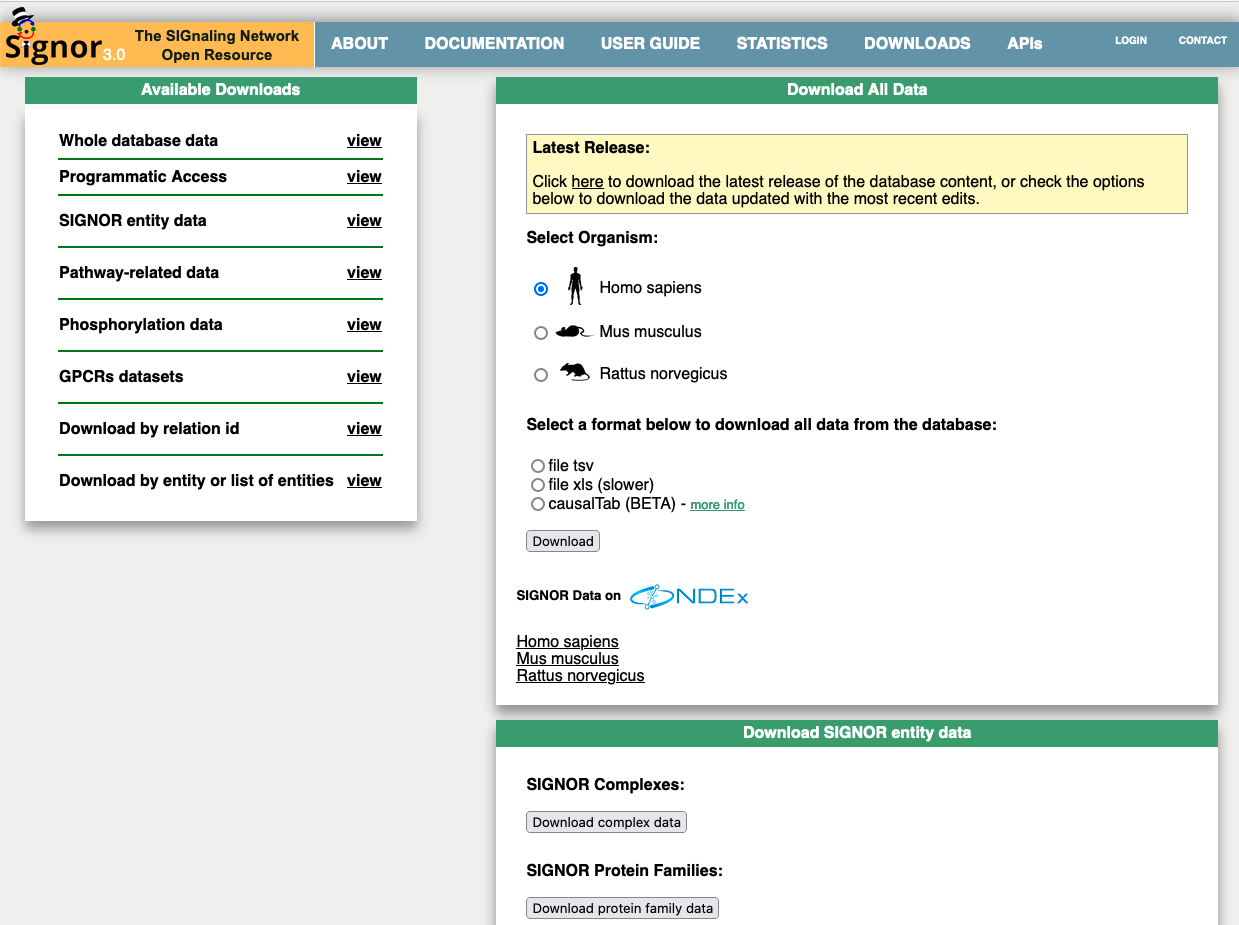1239x925 pixels.
Task: Open the NDEx Rattus norvegicus link
Action: click(580, 676)
